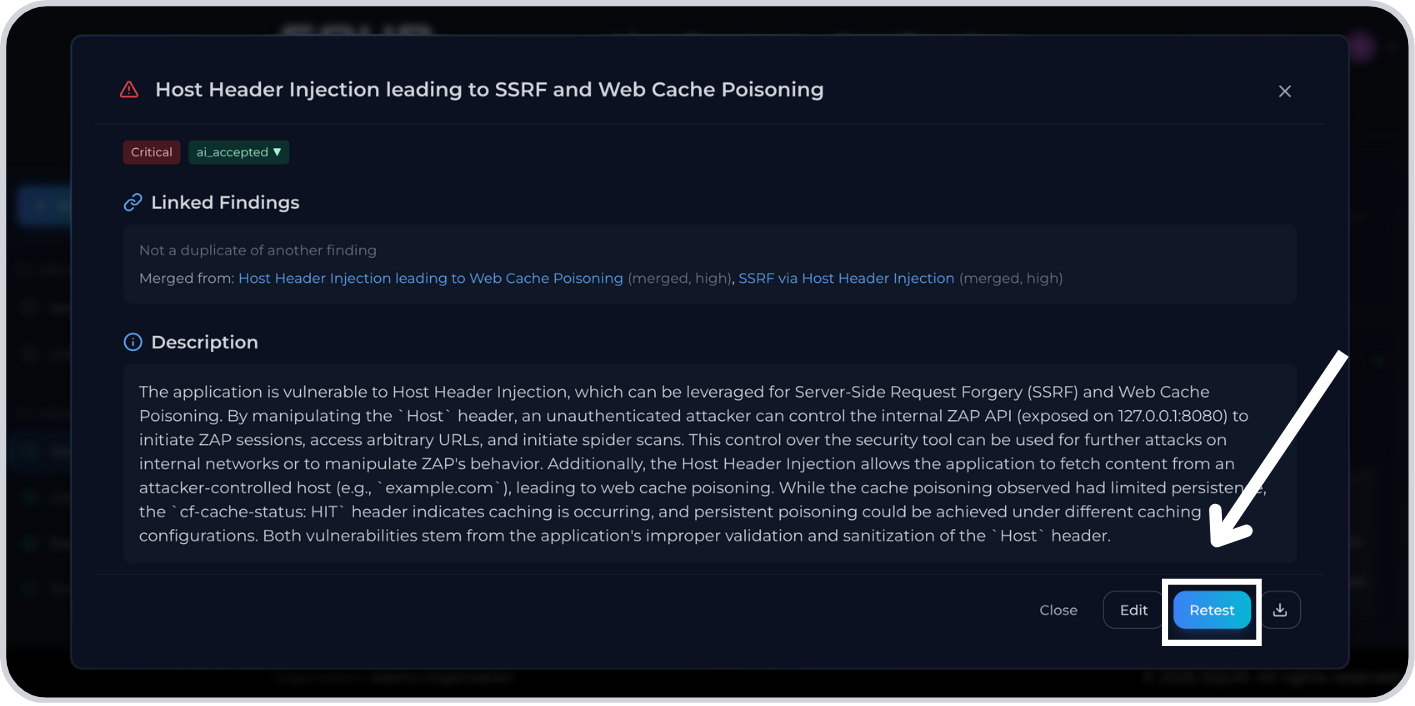Open the ai_accepted status dropdown
This screenshot has height=706, width=1415.
pos(239,152)
